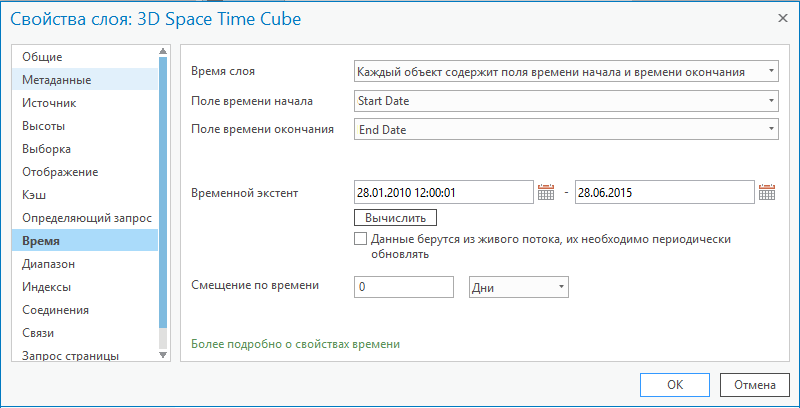This screenshot has height=408, width=800.
Task: Click the Вычислить button
Action: point(396,217)
